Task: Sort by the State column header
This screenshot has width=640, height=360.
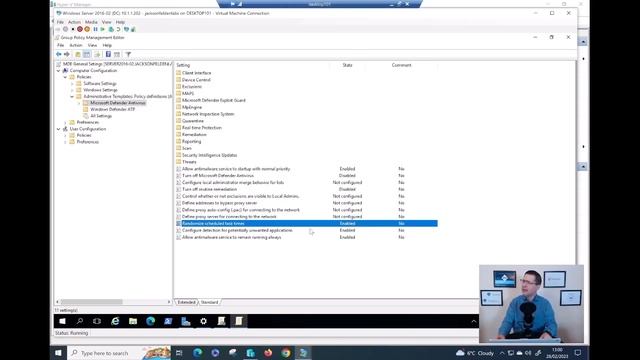Action: coord(347,65)
